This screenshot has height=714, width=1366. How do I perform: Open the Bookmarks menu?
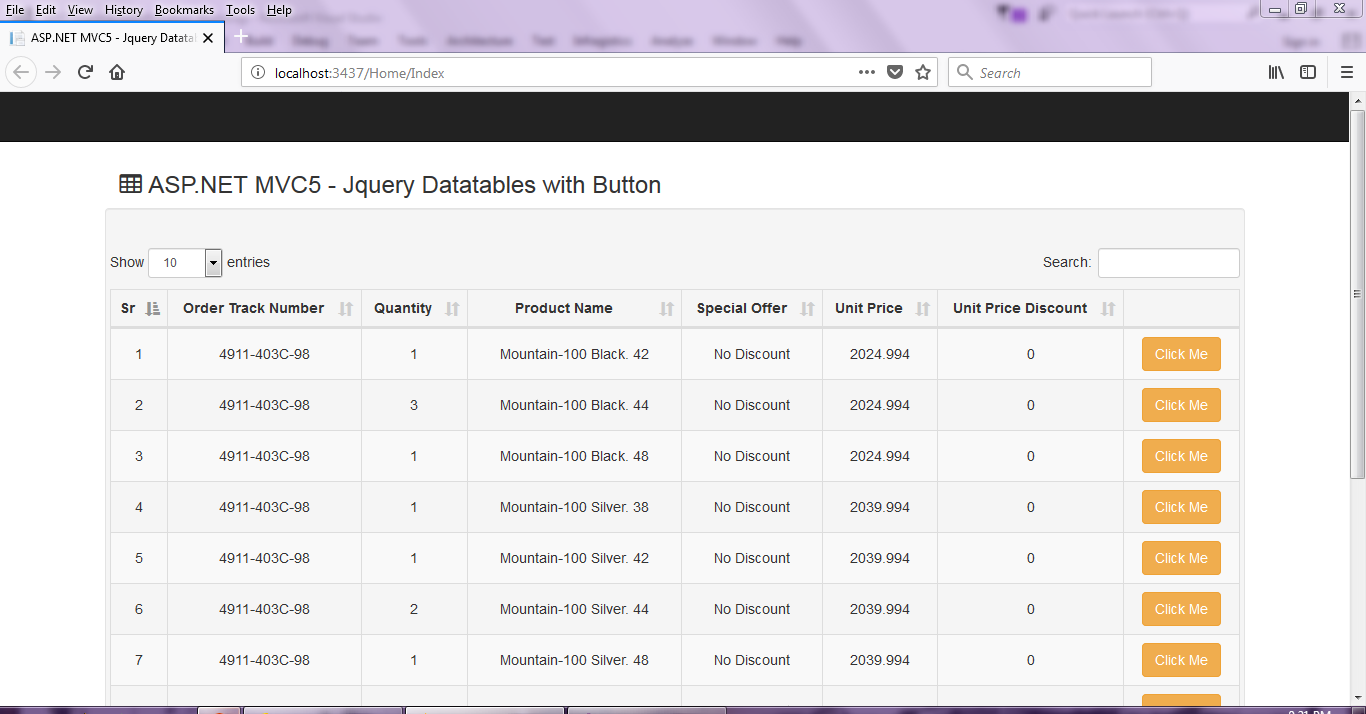(x=184, y=9)
